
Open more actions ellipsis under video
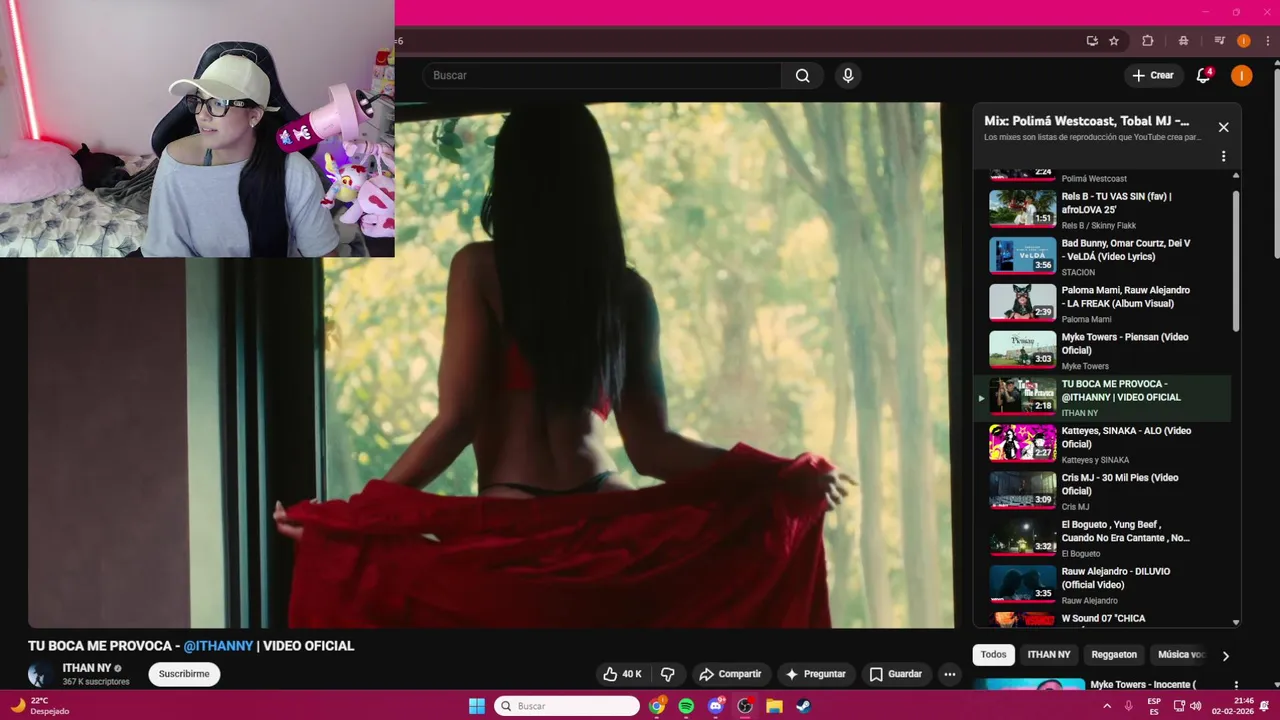950,674
